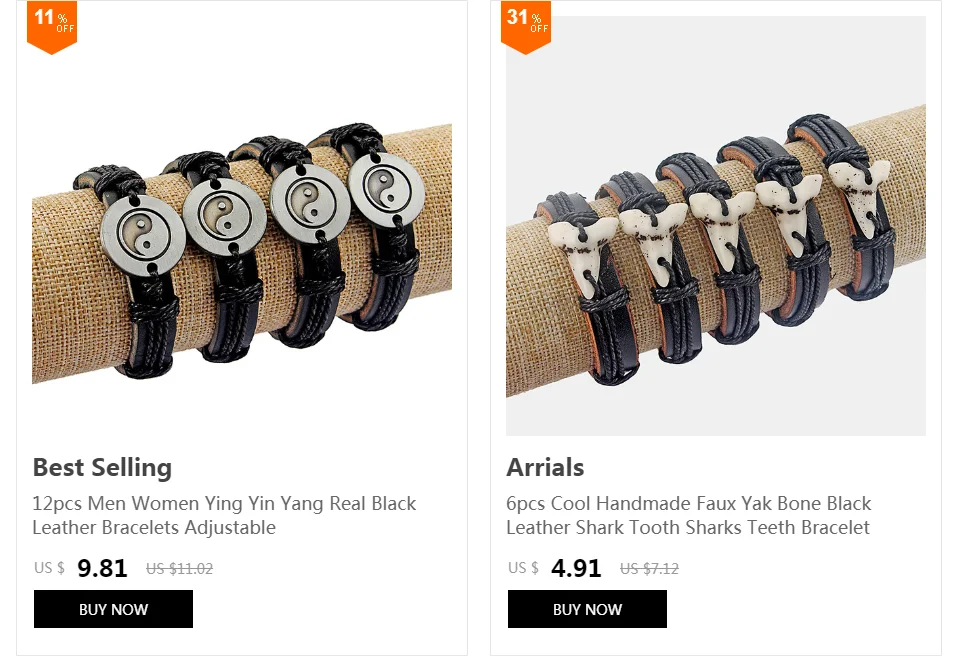
Task: Click the 9.81 sale price
Action: coord(102,568)
